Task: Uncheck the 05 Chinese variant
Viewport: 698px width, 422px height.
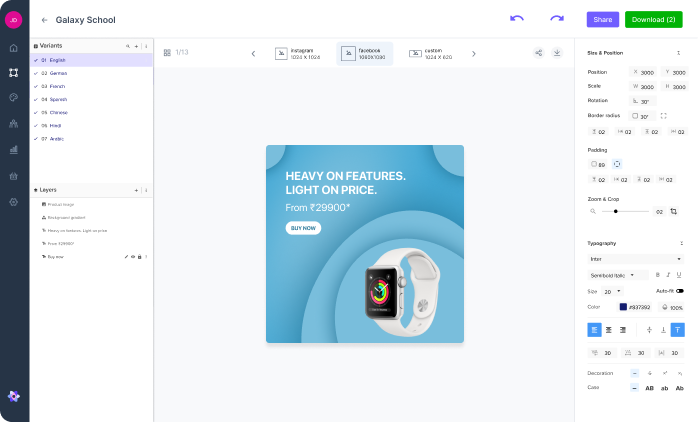Action: coord(36,113)
